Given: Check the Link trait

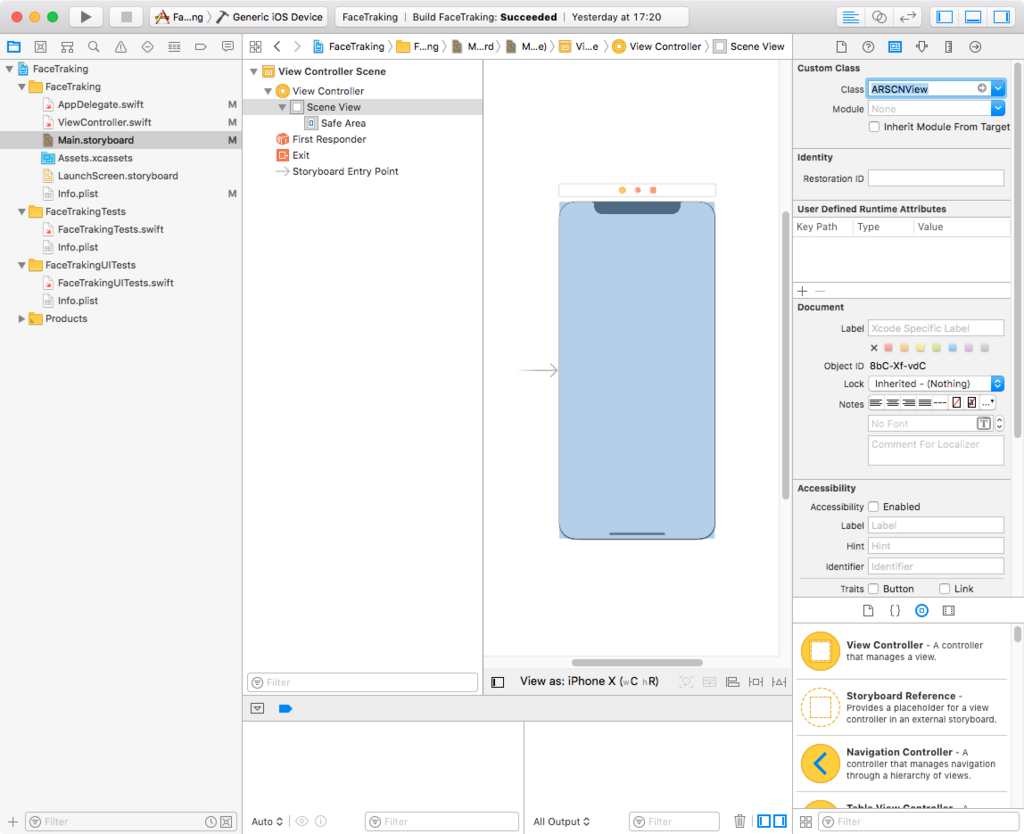Looking at the screenshot, I should (x=944, y=588).
